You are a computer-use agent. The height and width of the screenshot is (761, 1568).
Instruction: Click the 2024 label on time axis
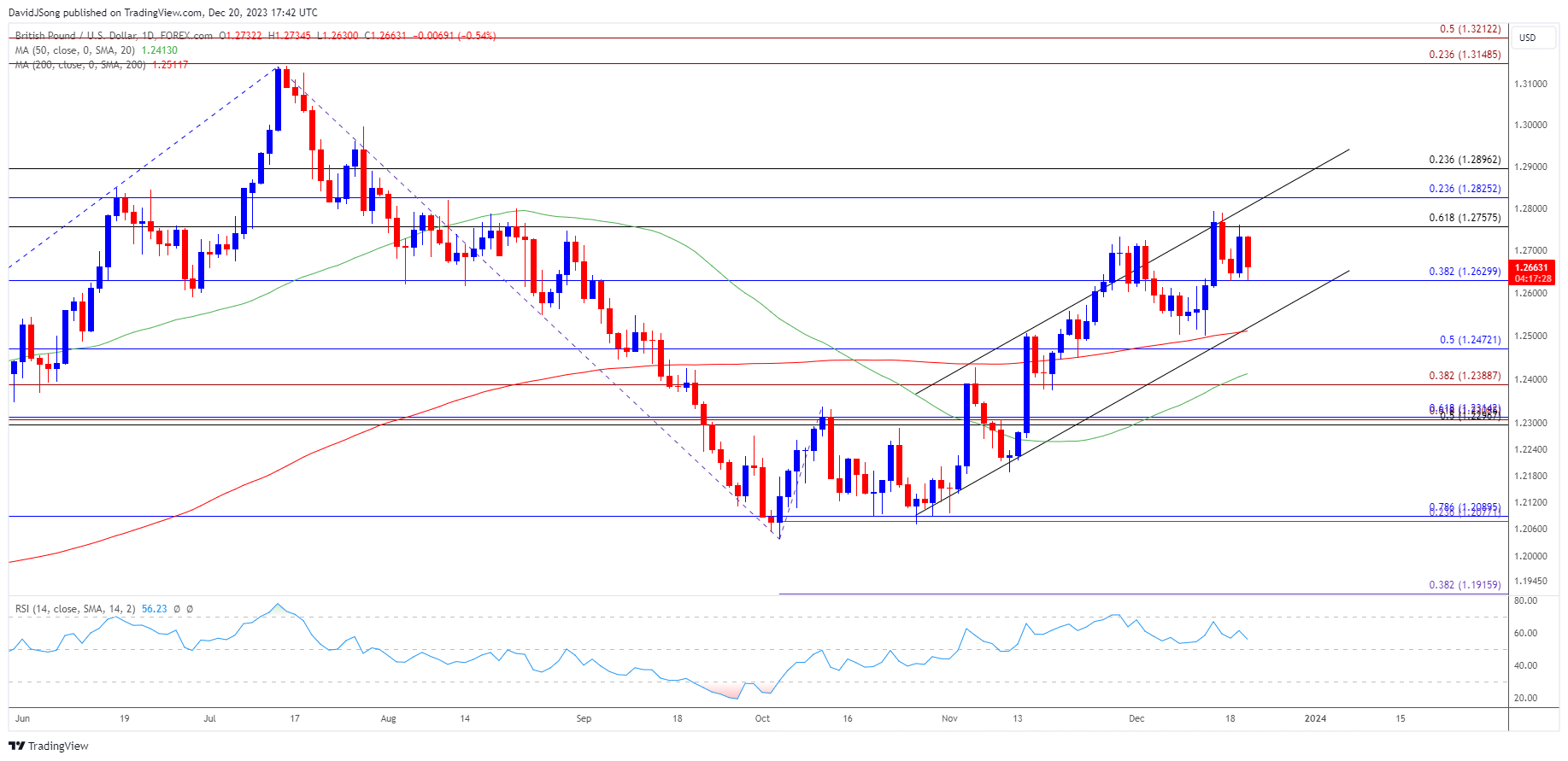(x=1315, y=718)
